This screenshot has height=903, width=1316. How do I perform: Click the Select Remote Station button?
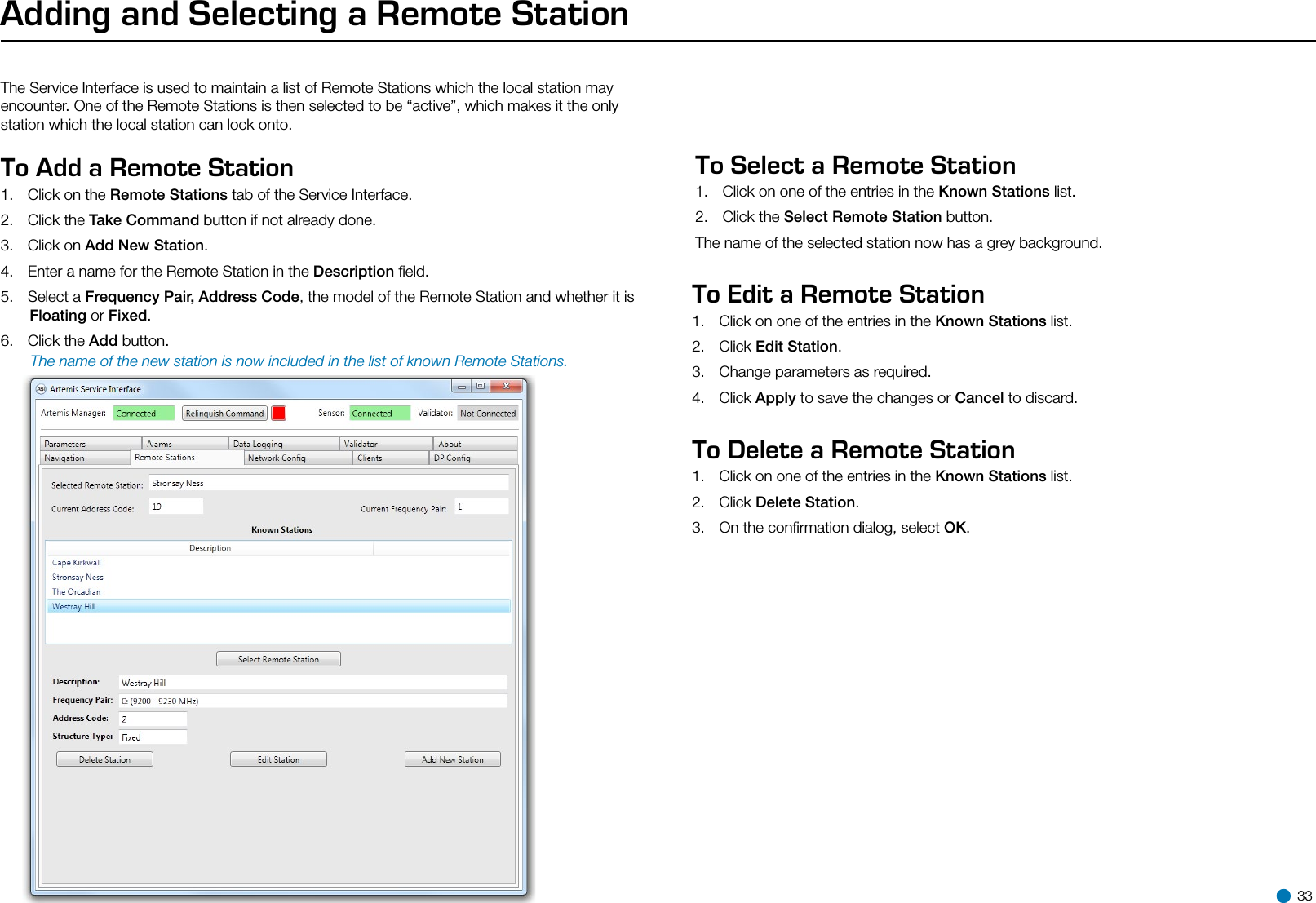tap(278, 659)
